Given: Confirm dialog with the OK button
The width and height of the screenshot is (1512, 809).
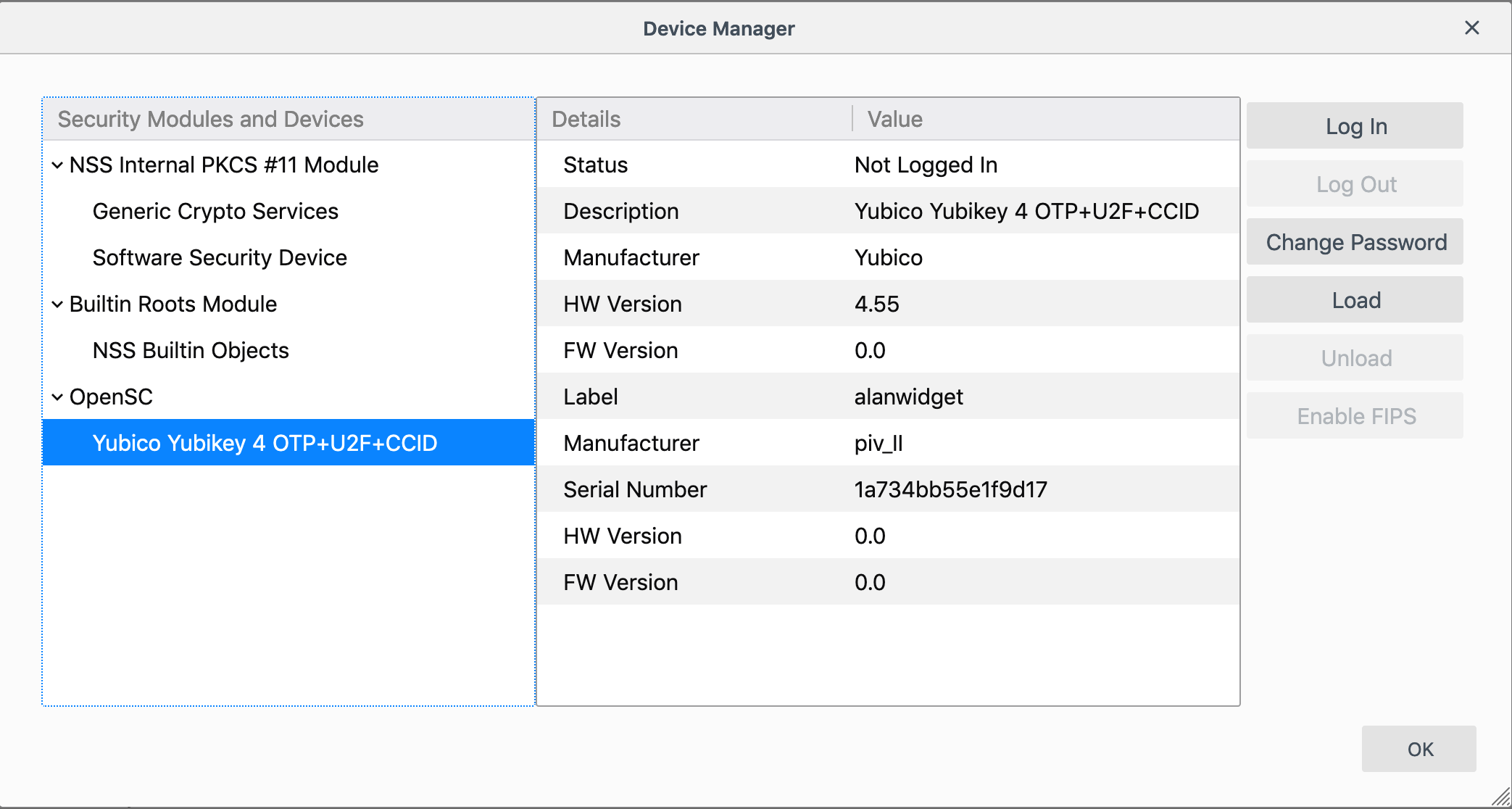Looking at the screenshot, I should [x=1418, y=749].
